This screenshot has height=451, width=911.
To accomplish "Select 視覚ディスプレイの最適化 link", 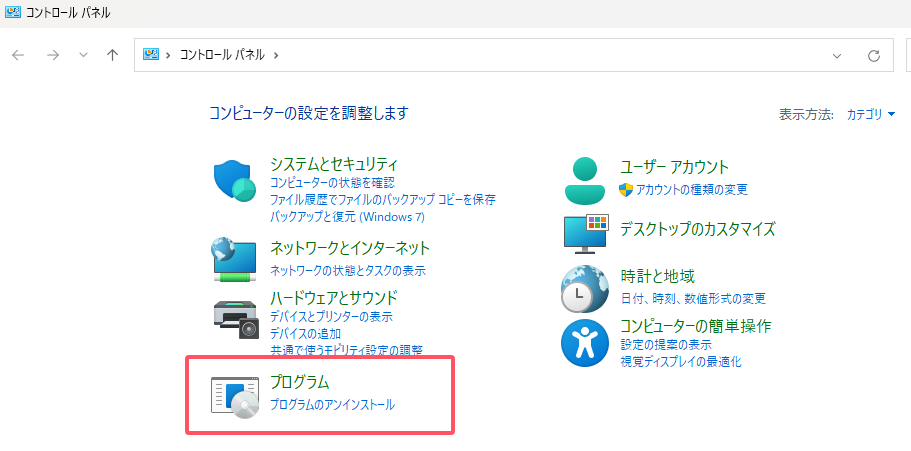I will pos(680,361).
